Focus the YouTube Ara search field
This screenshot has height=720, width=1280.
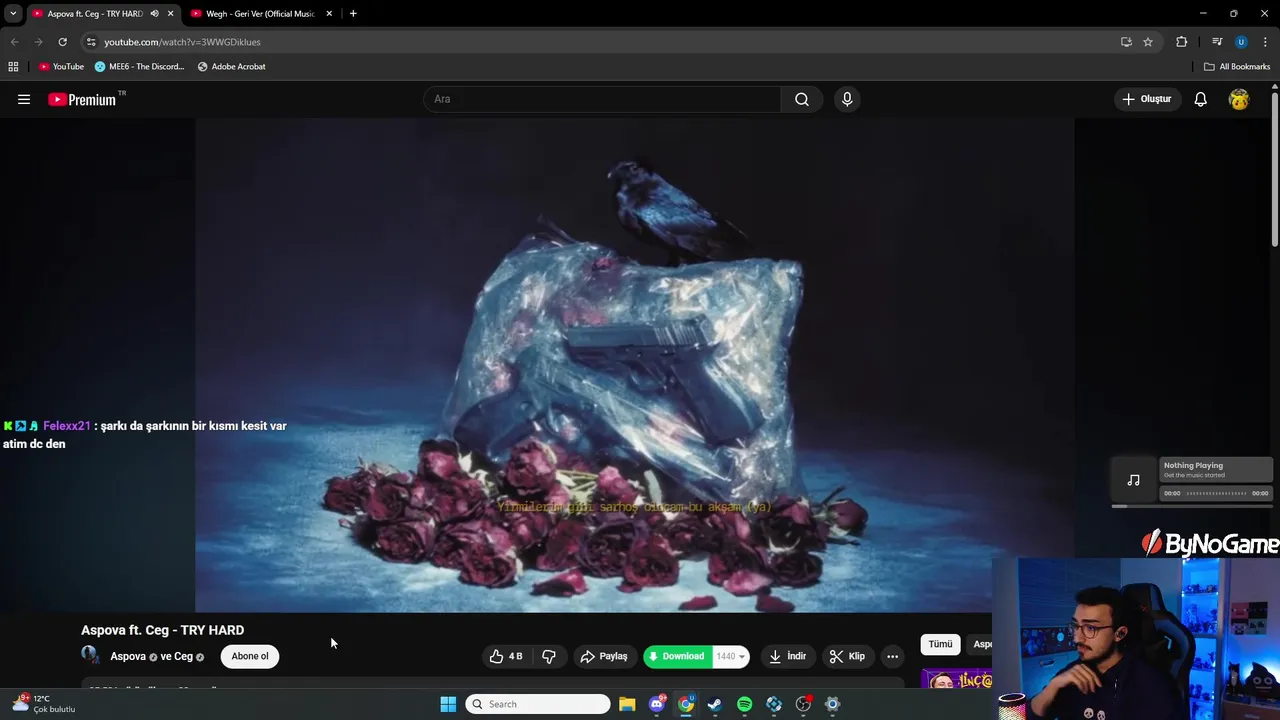click(602, 99)
